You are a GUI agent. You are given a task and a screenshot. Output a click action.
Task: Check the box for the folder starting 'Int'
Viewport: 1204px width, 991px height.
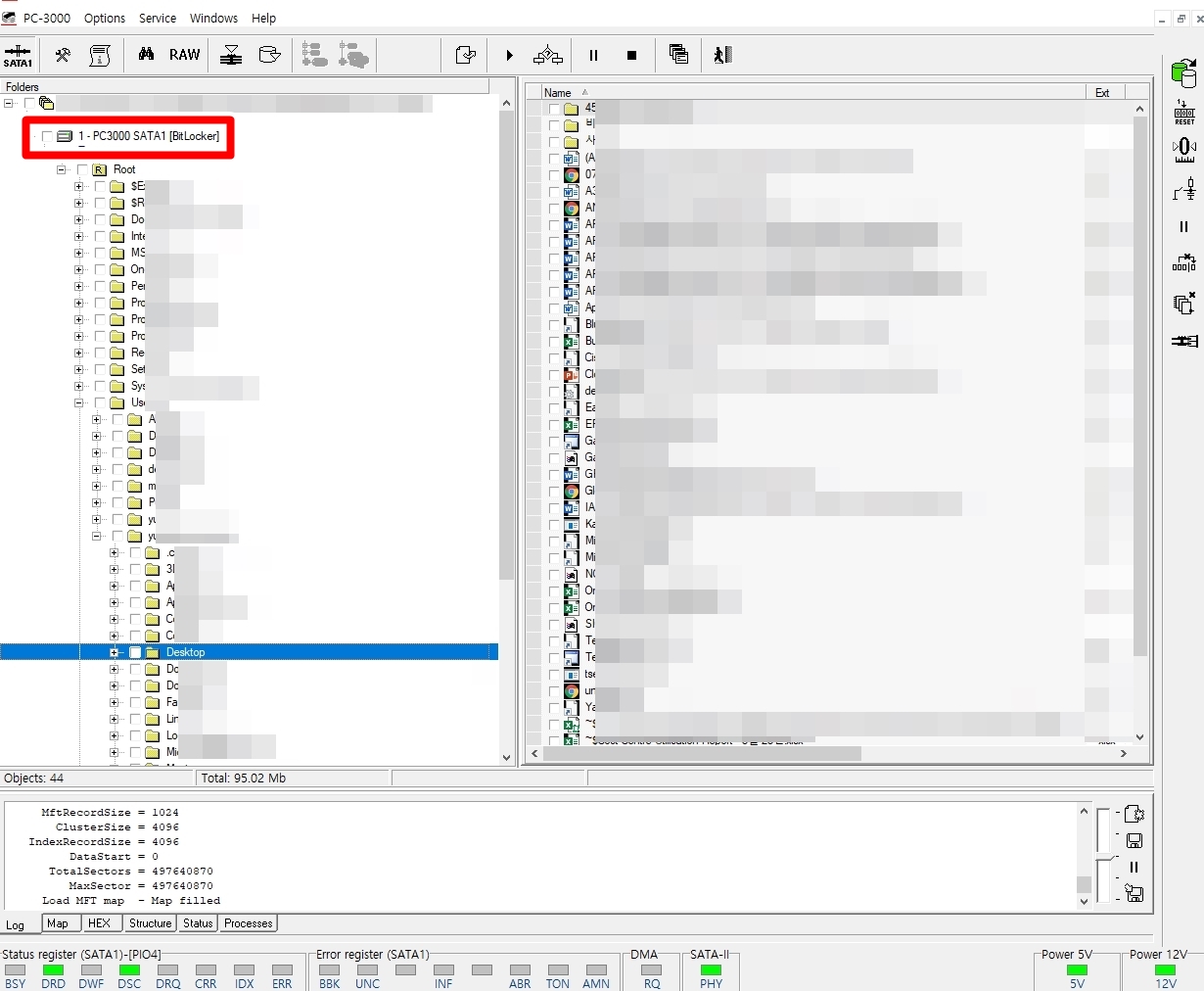pos(100,236)
